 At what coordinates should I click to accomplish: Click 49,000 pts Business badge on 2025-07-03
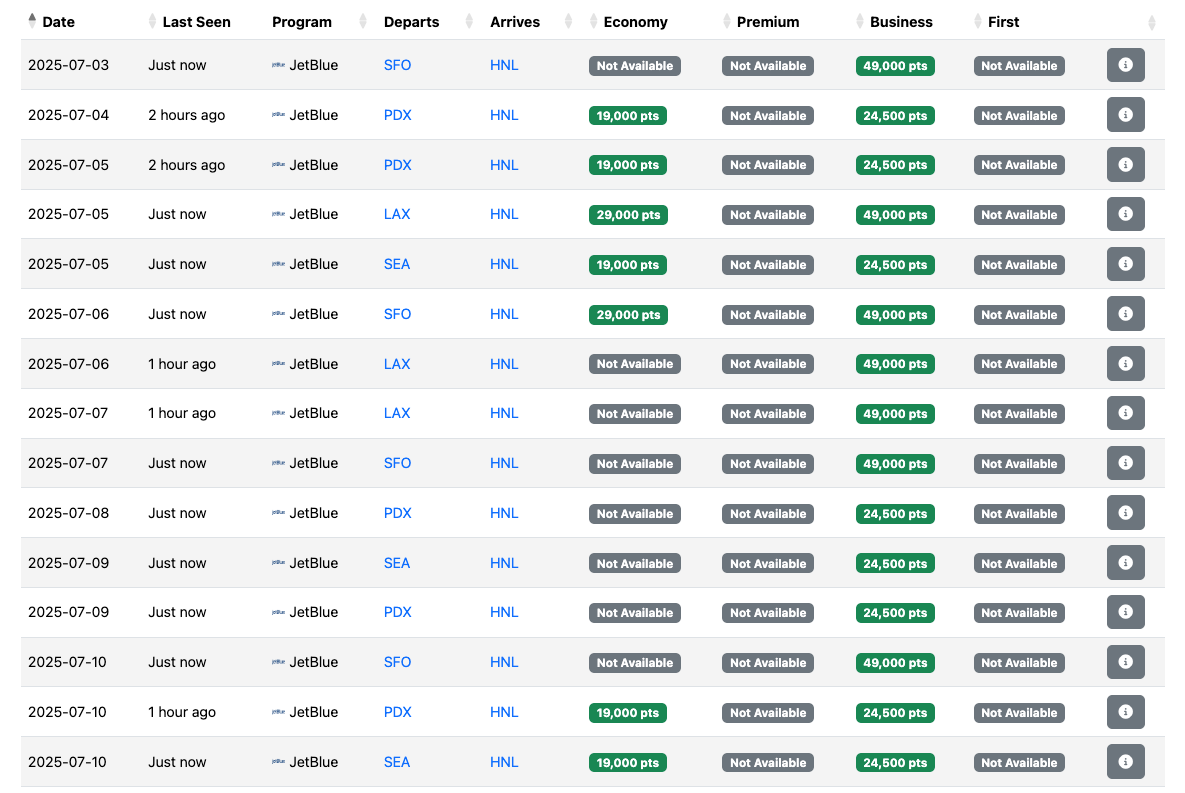[x=895, y=66]
